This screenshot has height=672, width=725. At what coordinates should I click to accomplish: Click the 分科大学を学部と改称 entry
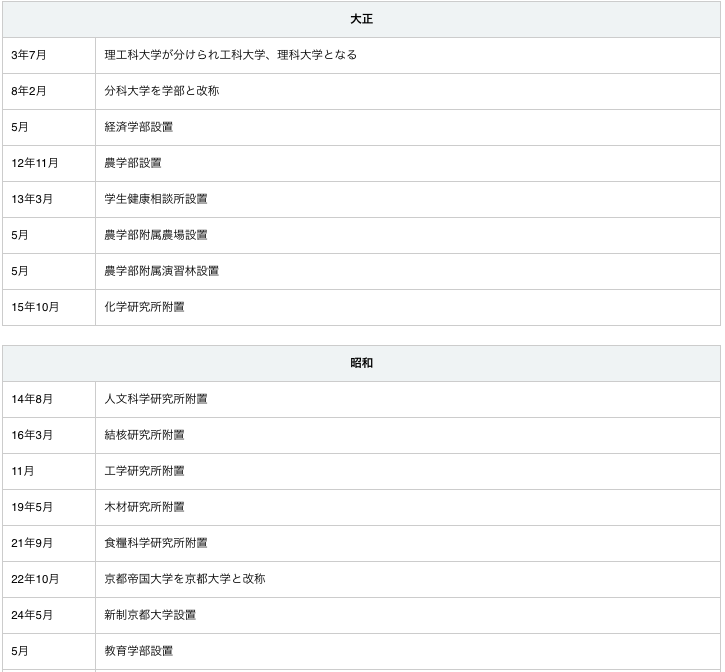[x=408, y=91]
